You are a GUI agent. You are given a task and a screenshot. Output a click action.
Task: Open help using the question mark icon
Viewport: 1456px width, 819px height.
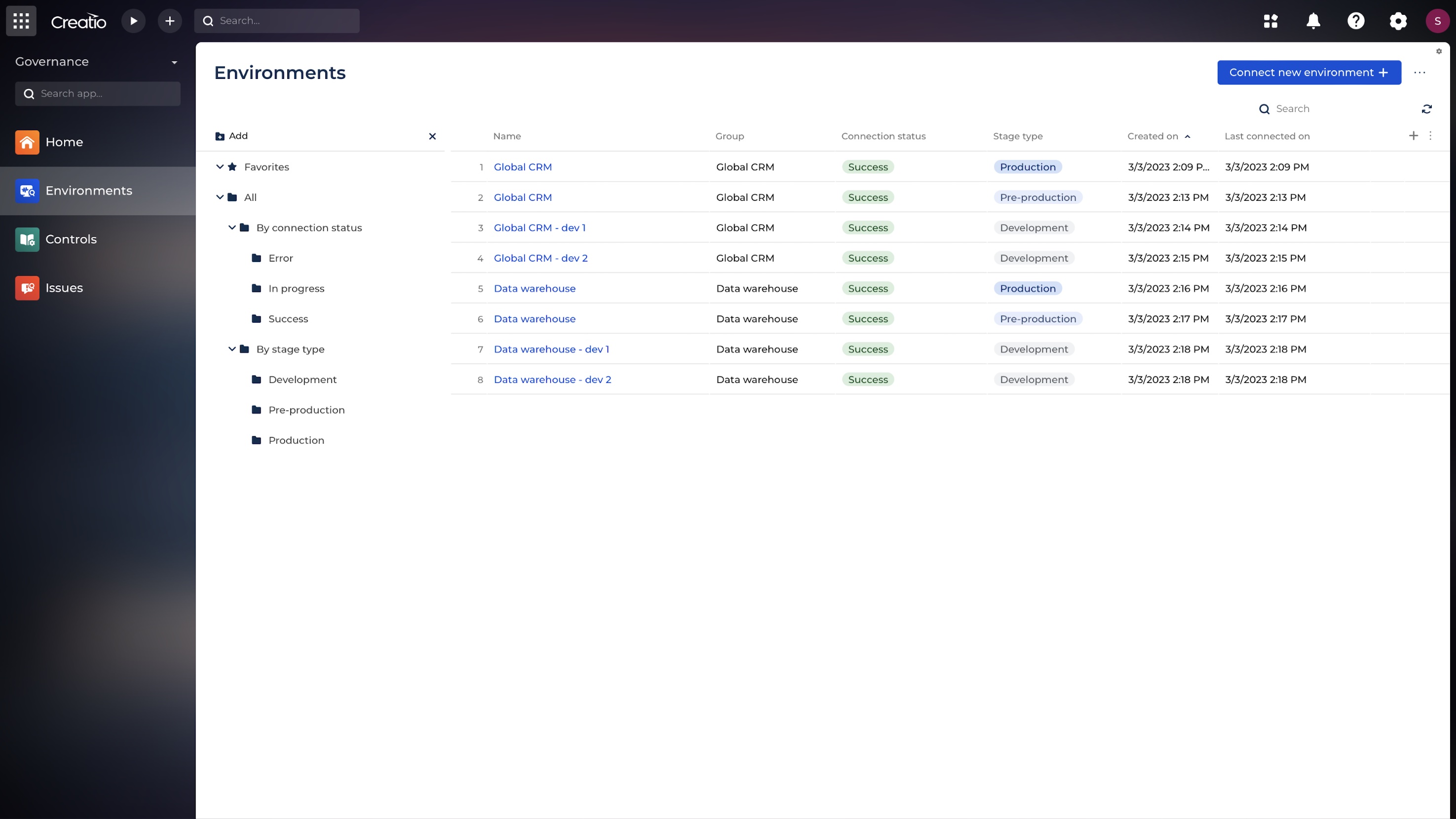[x=1356, y=21]
